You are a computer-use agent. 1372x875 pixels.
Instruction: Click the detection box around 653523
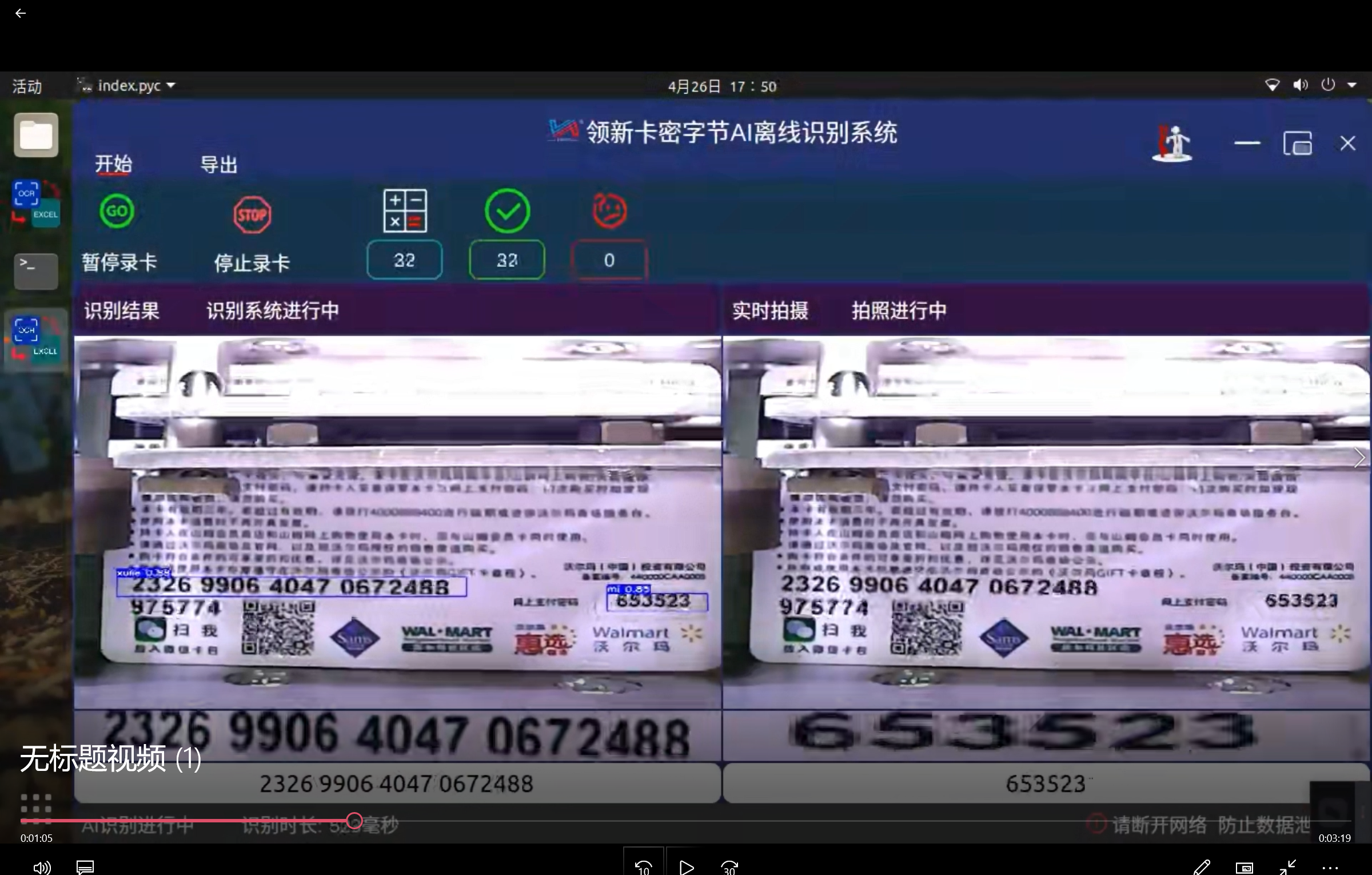657,602
